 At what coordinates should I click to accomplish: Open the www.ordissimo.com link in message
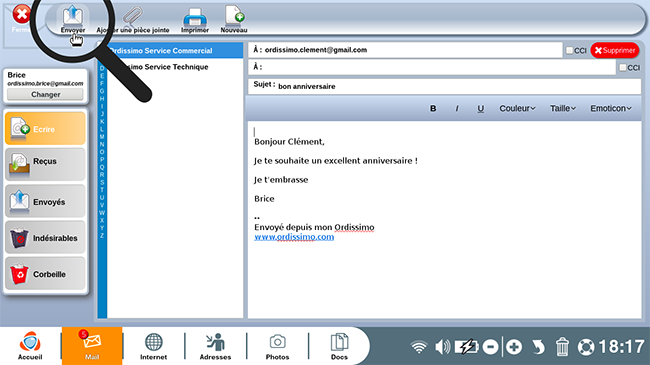[x=294, y=237]
